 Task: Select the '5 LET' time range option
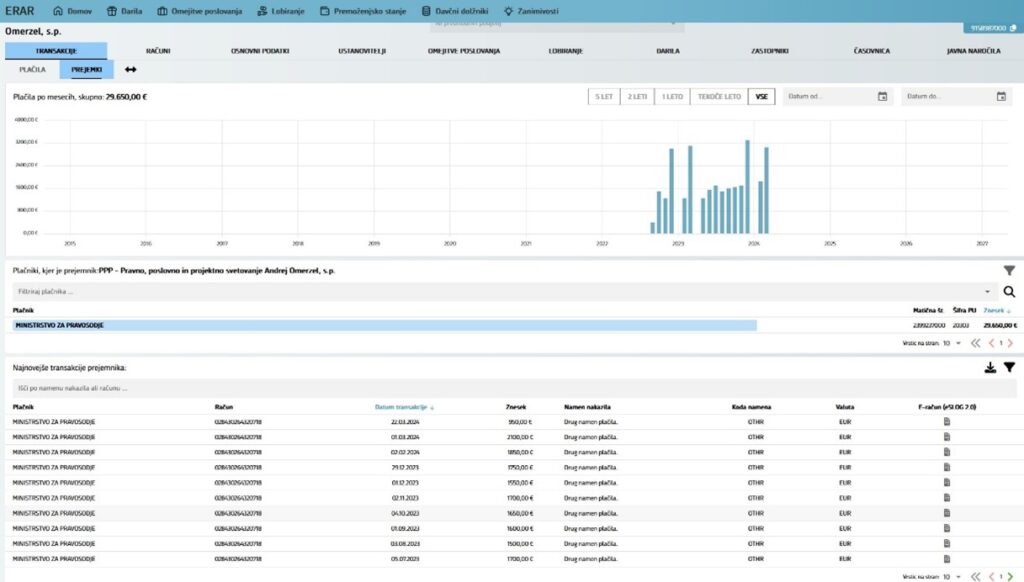click(603, 97)
